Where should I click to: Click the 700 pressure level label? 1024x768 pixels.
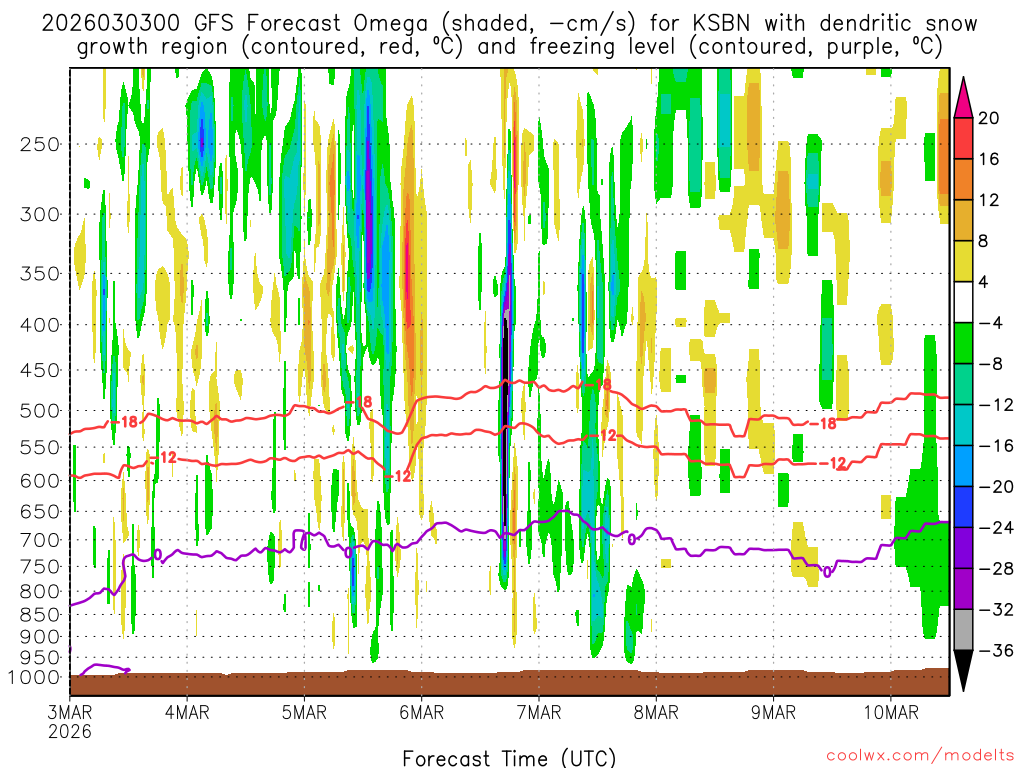[40, 540]
